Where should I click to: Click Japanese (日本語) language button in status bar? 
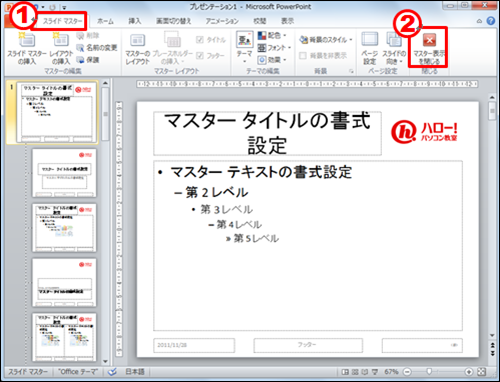point(135,372)
